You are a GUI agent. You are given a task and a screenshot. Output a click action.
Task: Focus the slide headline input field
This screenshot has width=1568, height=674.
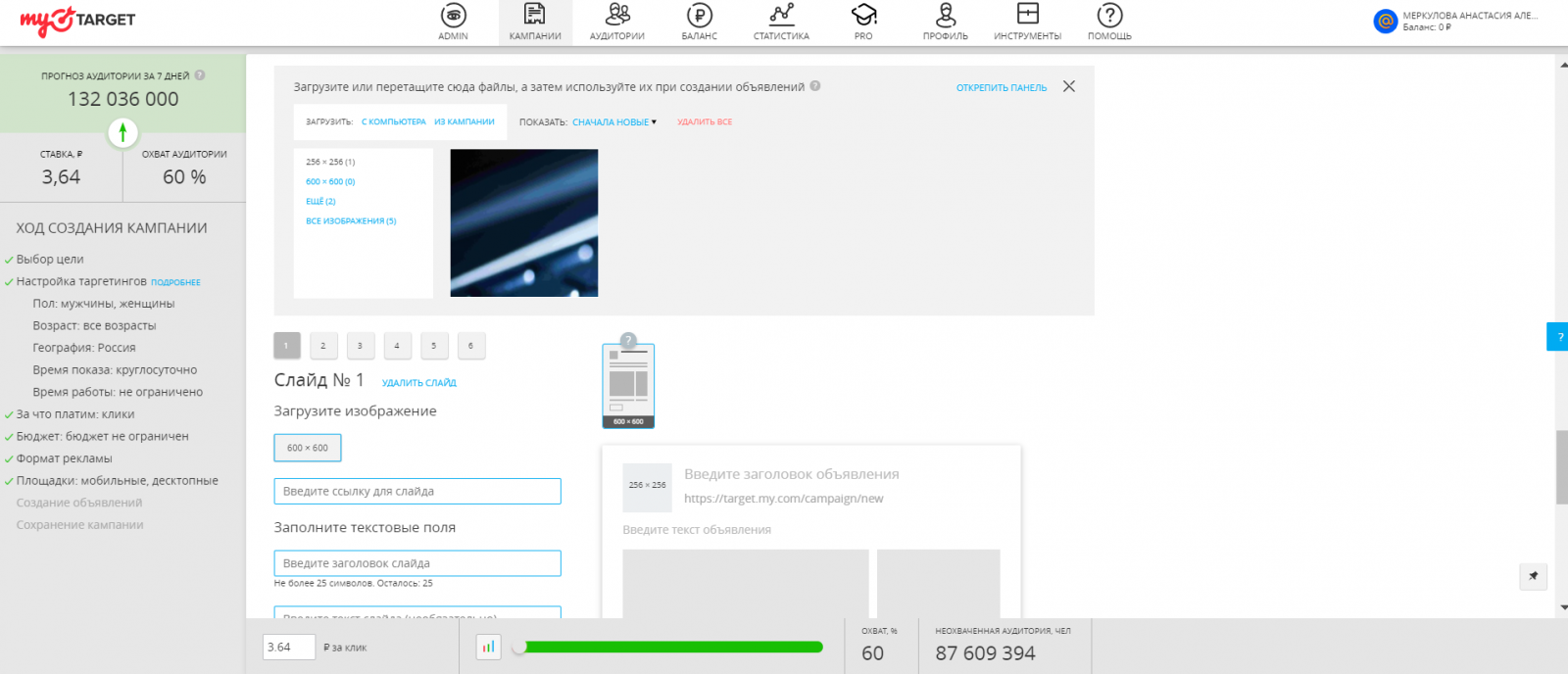417,563
